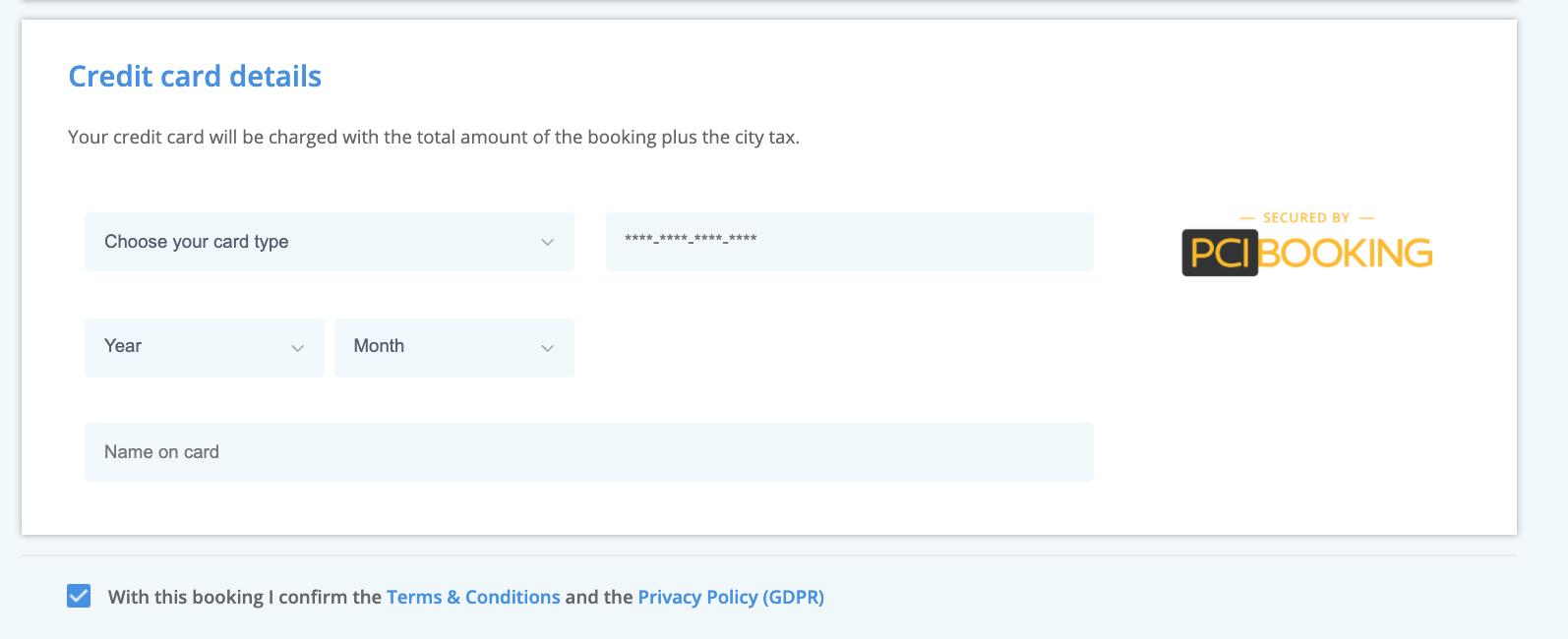
Task: Open the Terms & Conditions link
Action: pos(473,596)
